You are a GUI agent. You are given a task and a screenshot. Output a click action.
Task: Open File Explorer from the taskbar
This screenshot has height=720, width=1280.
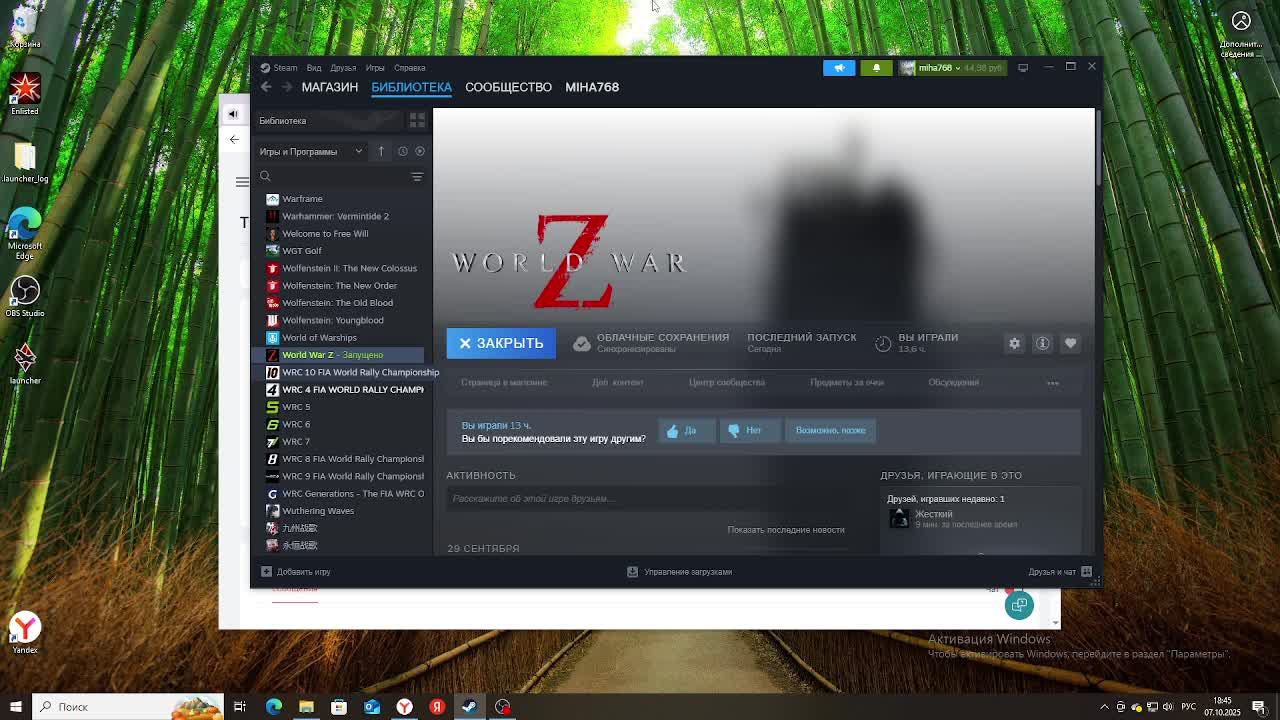pyautogui.click(x=306, y=707)
